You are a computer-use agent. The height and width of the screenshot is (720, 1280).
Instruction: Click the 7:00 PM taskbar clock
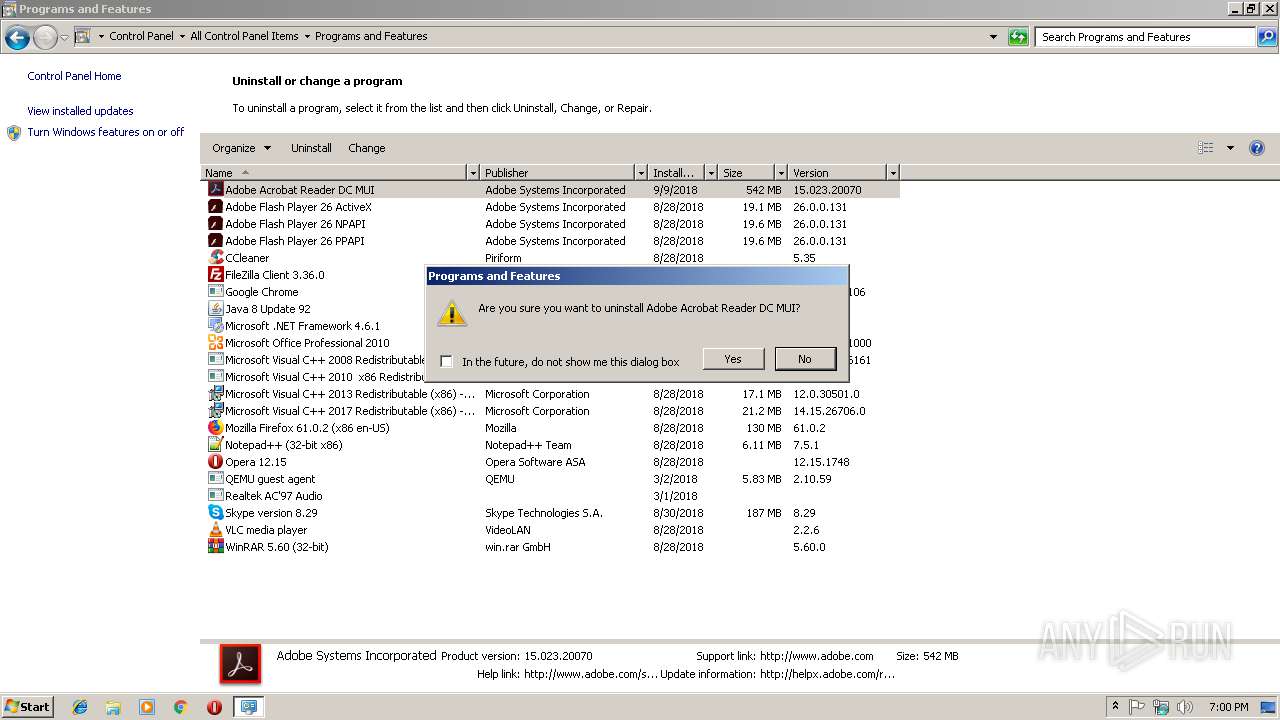1228,707
